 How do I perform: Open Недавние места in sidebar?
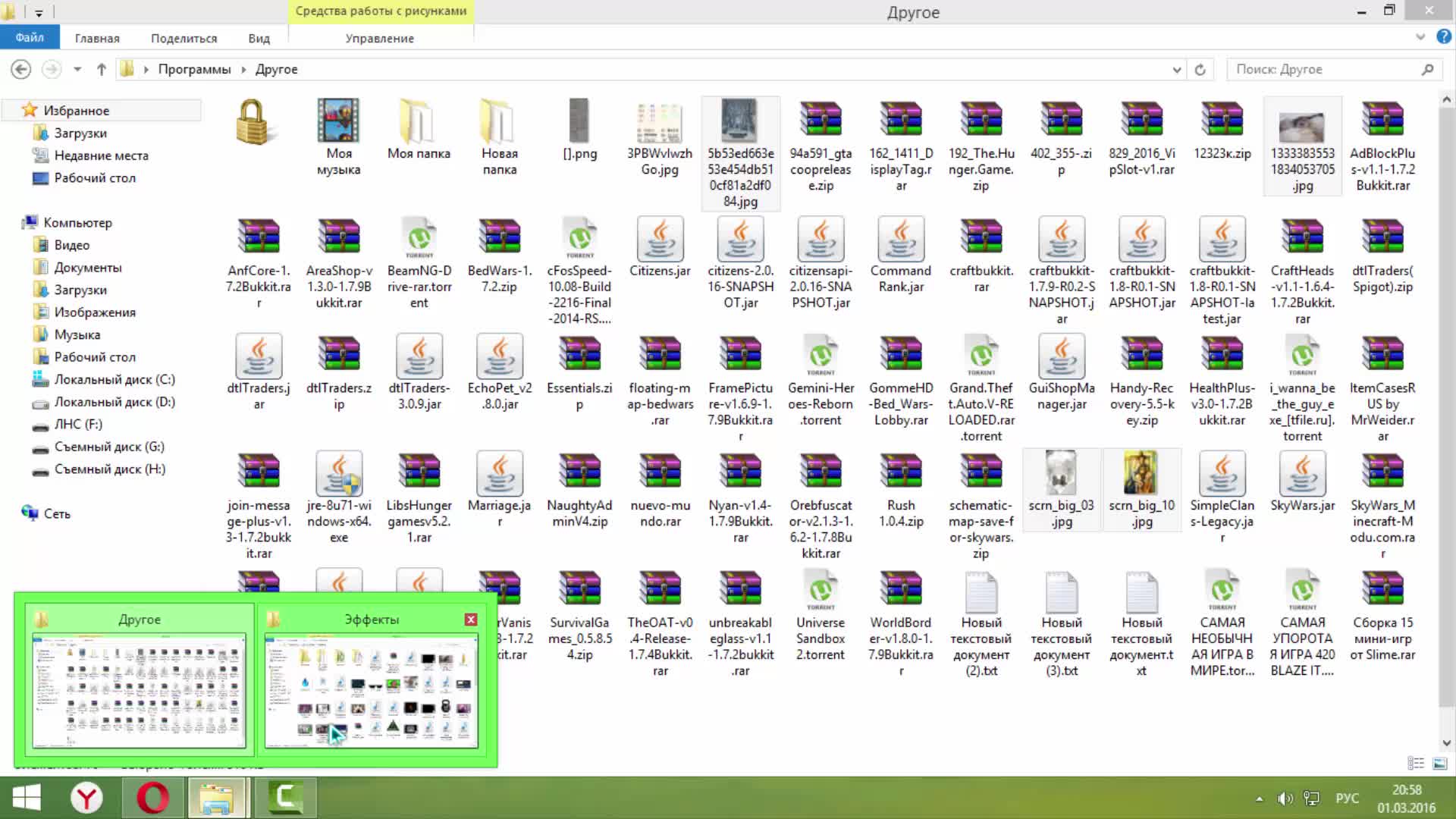point(101,155)
